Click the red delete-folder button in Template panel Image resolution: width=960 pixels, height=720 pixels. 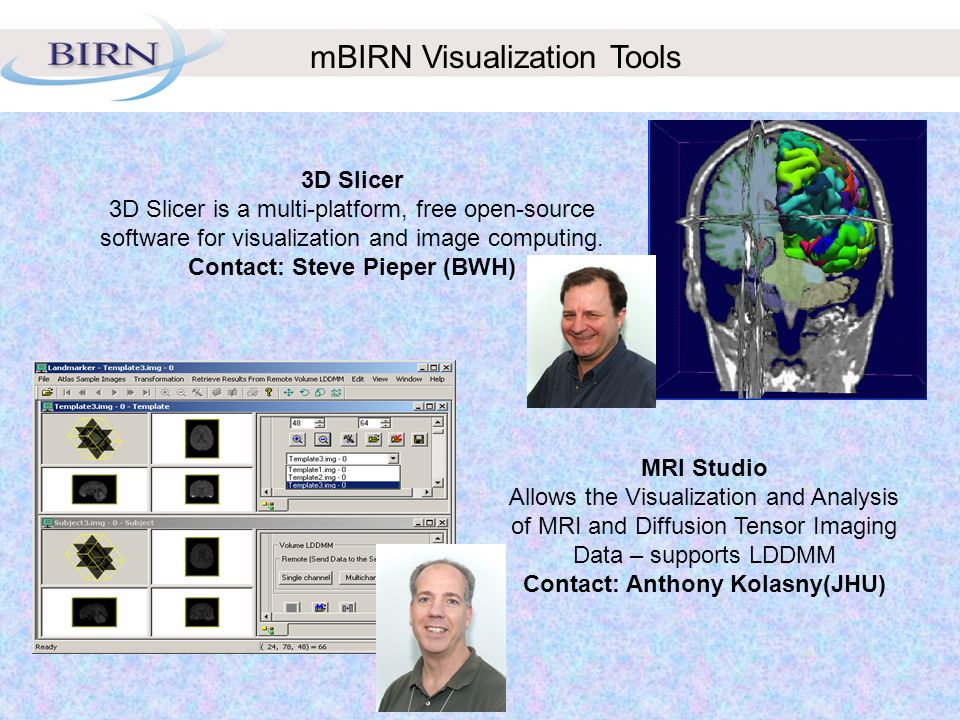(x=396, y=439)
